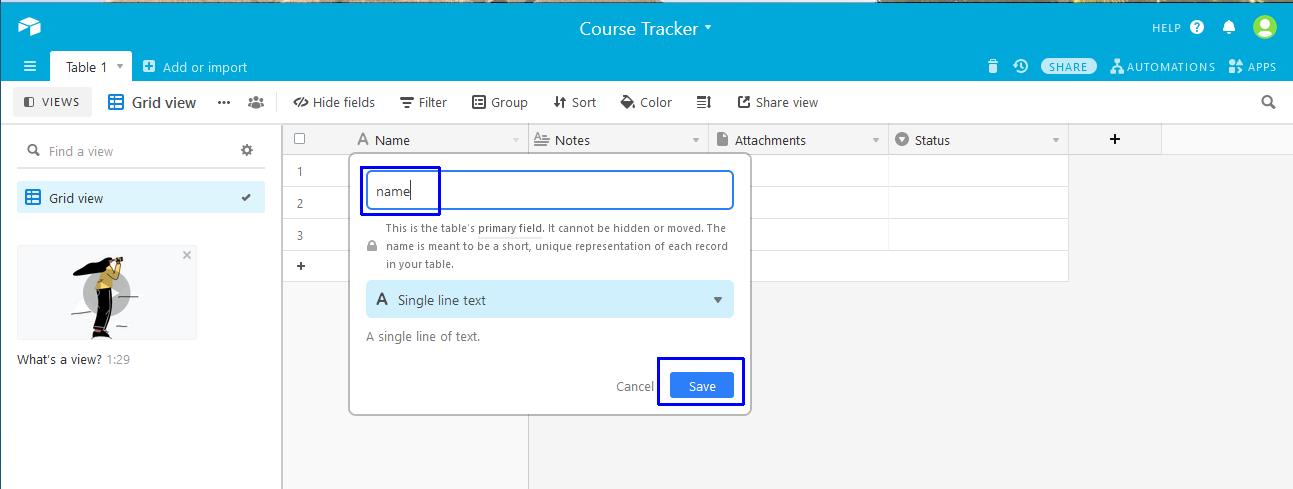Open Hide fields menu
Image resolution: width=1293 pixels, height=489 pixels.
tap(334, 102)
